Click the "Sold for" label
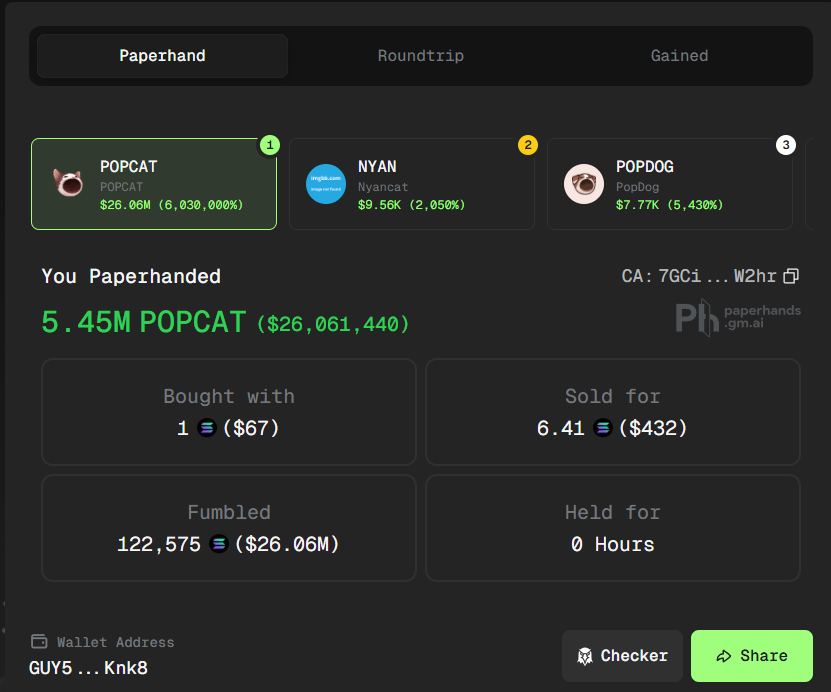This screenshot has height=692, width=831. coord(613,396)
